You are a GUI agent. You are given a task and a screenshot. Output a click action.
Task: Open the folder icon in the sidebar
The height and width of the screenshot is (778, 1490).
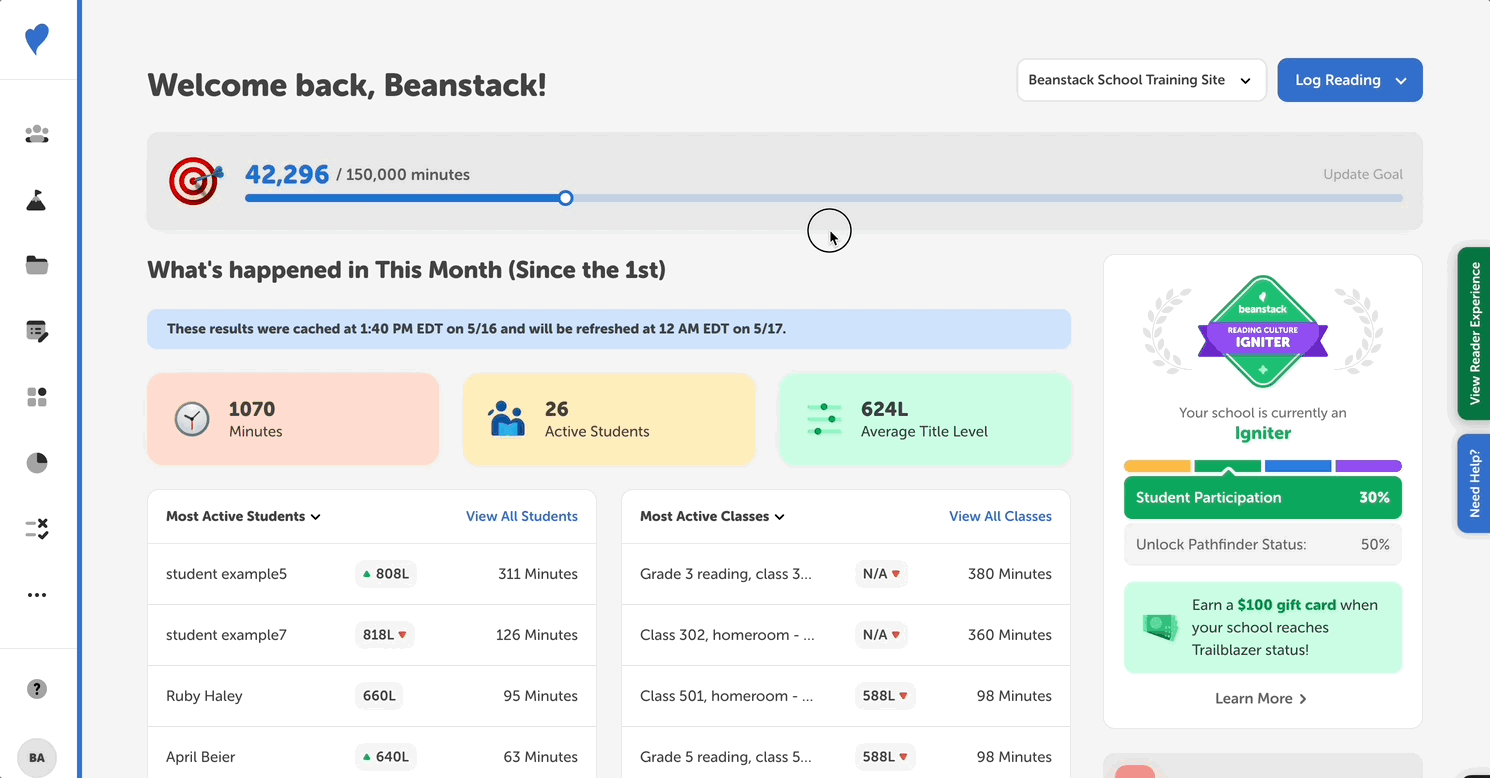pos(37,264)
